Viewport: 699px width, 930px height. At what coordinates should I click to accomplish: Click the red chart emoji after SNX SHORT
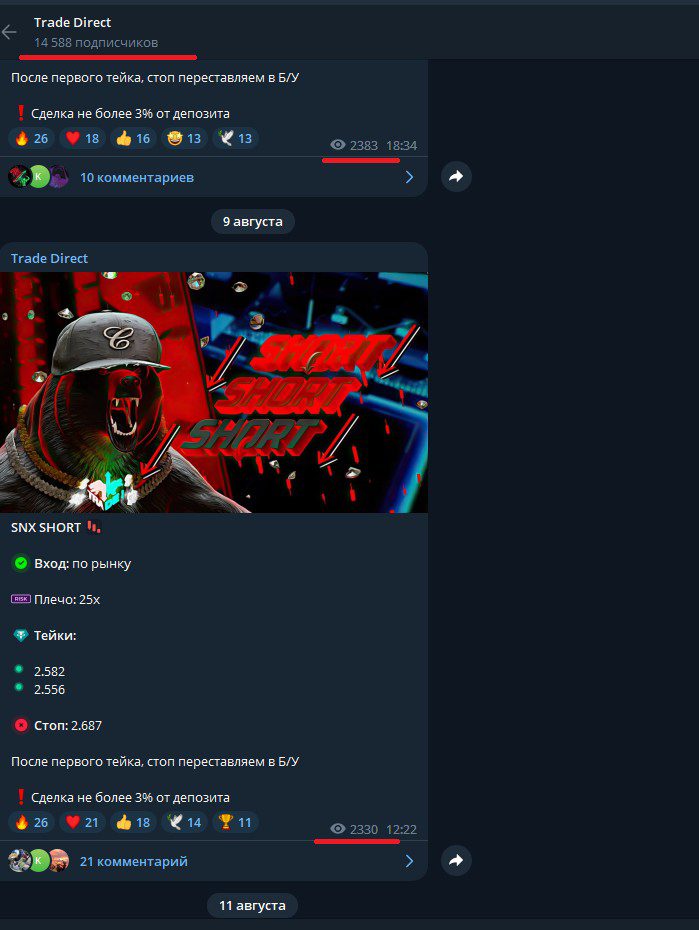pos(94,527)
